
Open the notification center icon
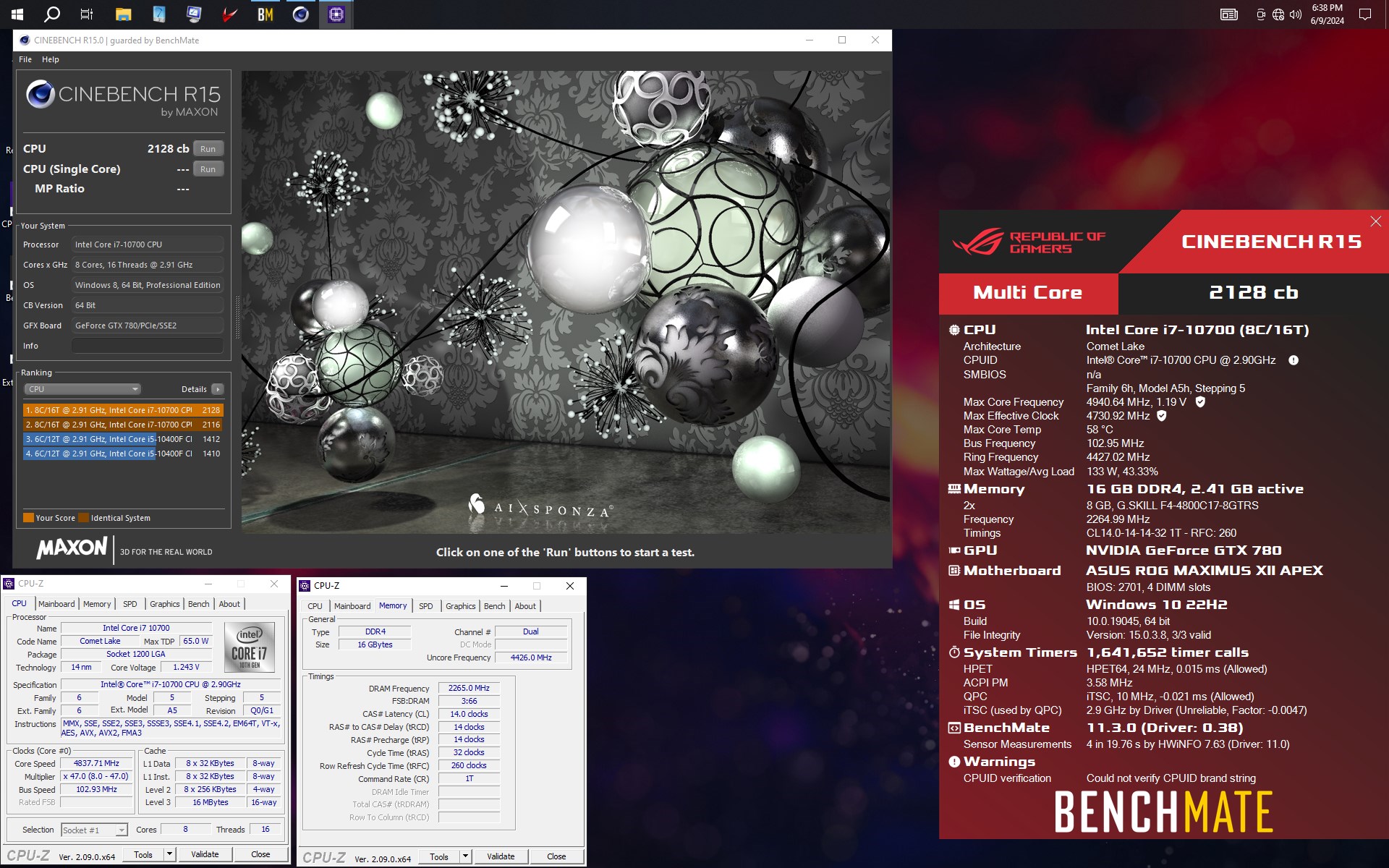1365,14
